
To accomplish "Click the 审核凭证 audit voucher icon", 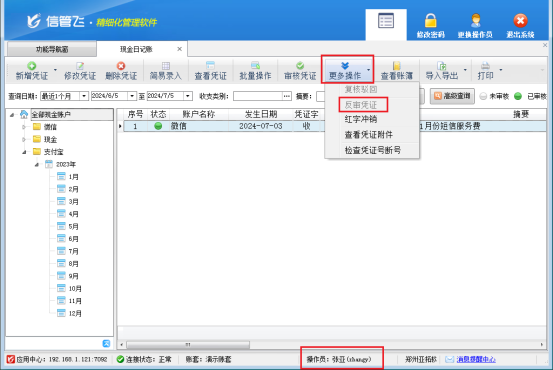I will coord(300,66).
